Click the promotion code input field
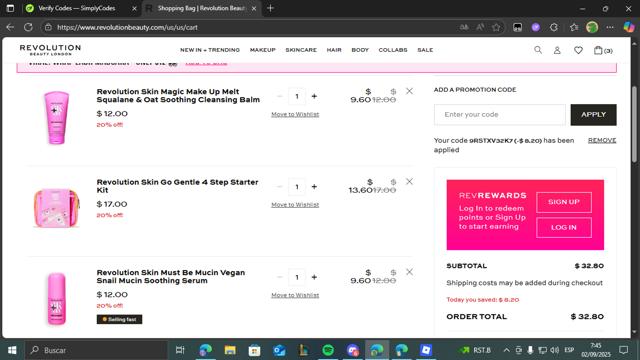The height and width of the screenshot is (360, 640). pyautogui.click(x=500, y=115)
